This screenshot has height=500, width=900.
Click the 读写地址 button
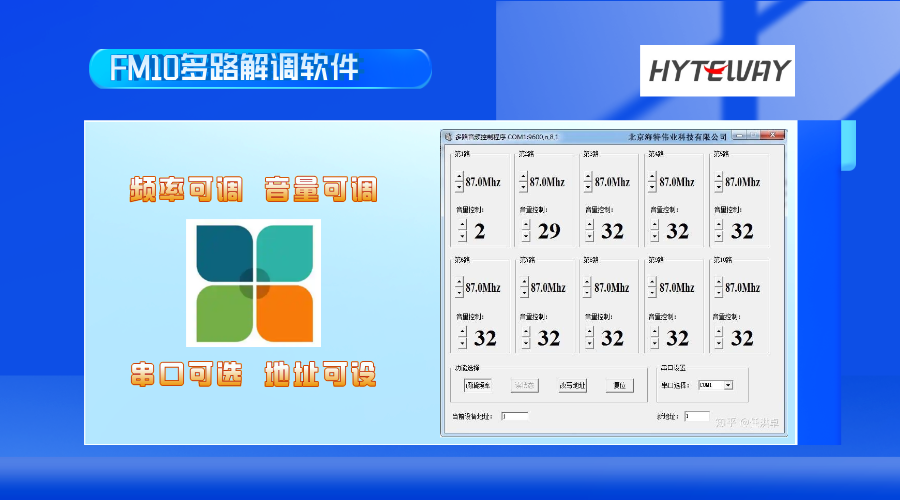click(571, 385)
